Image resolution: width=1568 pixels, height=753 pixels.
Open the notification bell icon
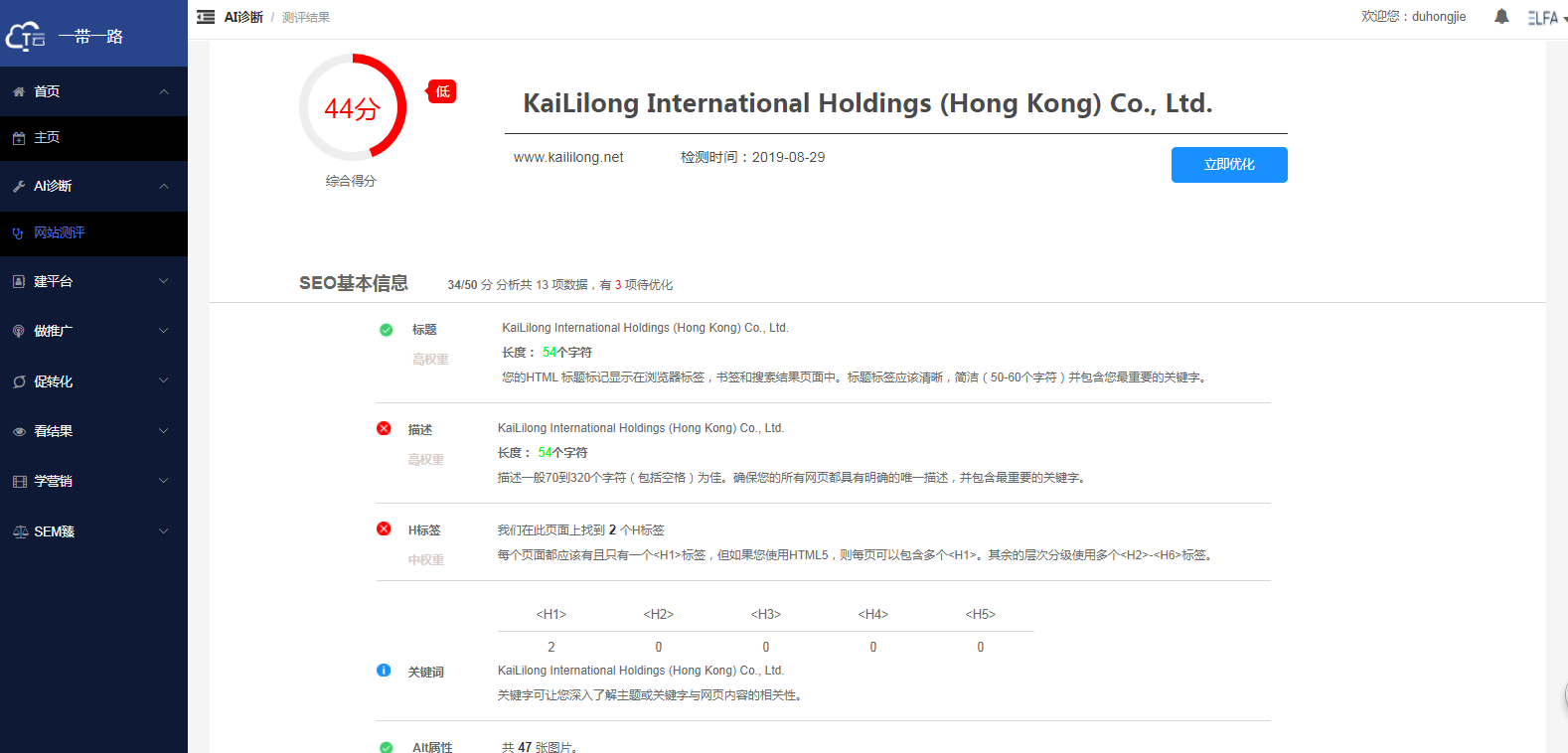coord(1501,17)
